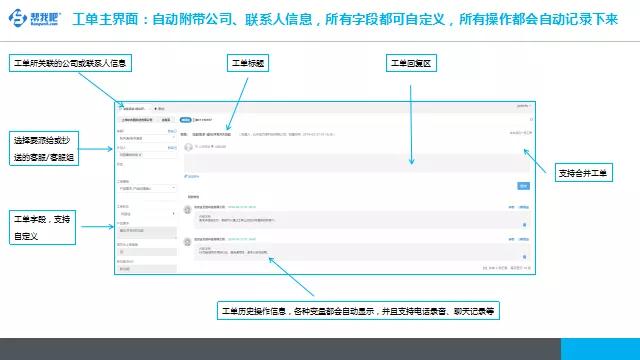Click the agent avatar above the reply box
This screenshot has width=640, height=360.
(188, 147)
